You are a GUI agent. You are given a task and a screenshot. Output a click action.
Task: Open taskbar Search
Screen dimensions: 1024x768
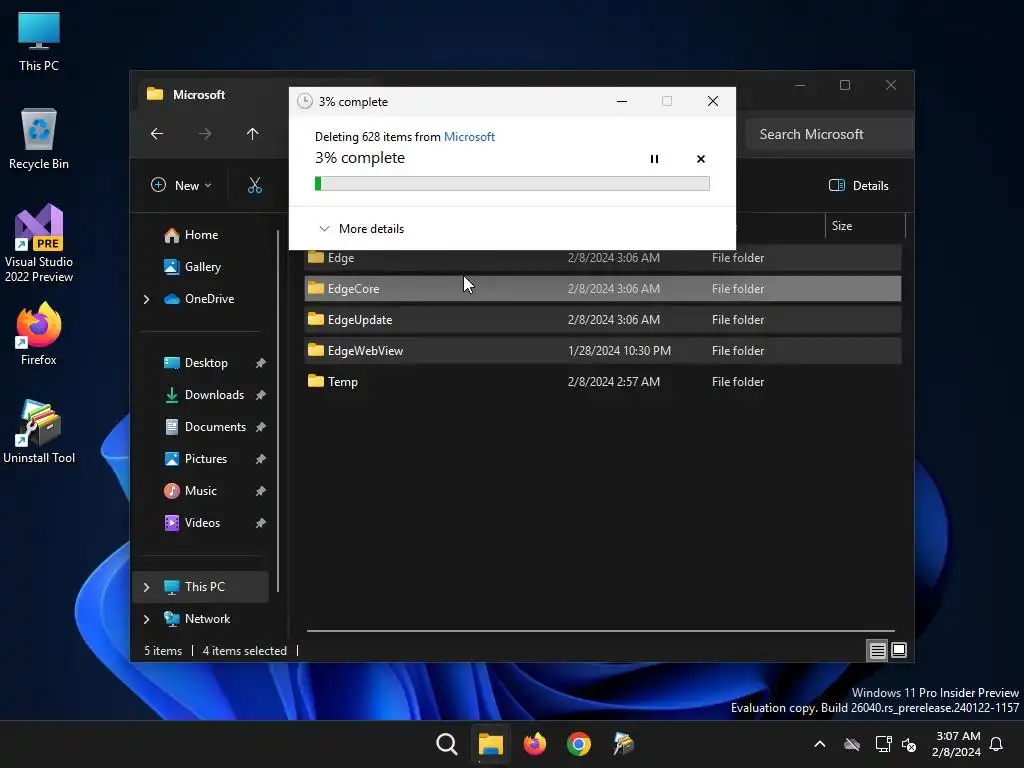[x=447, y=744]
